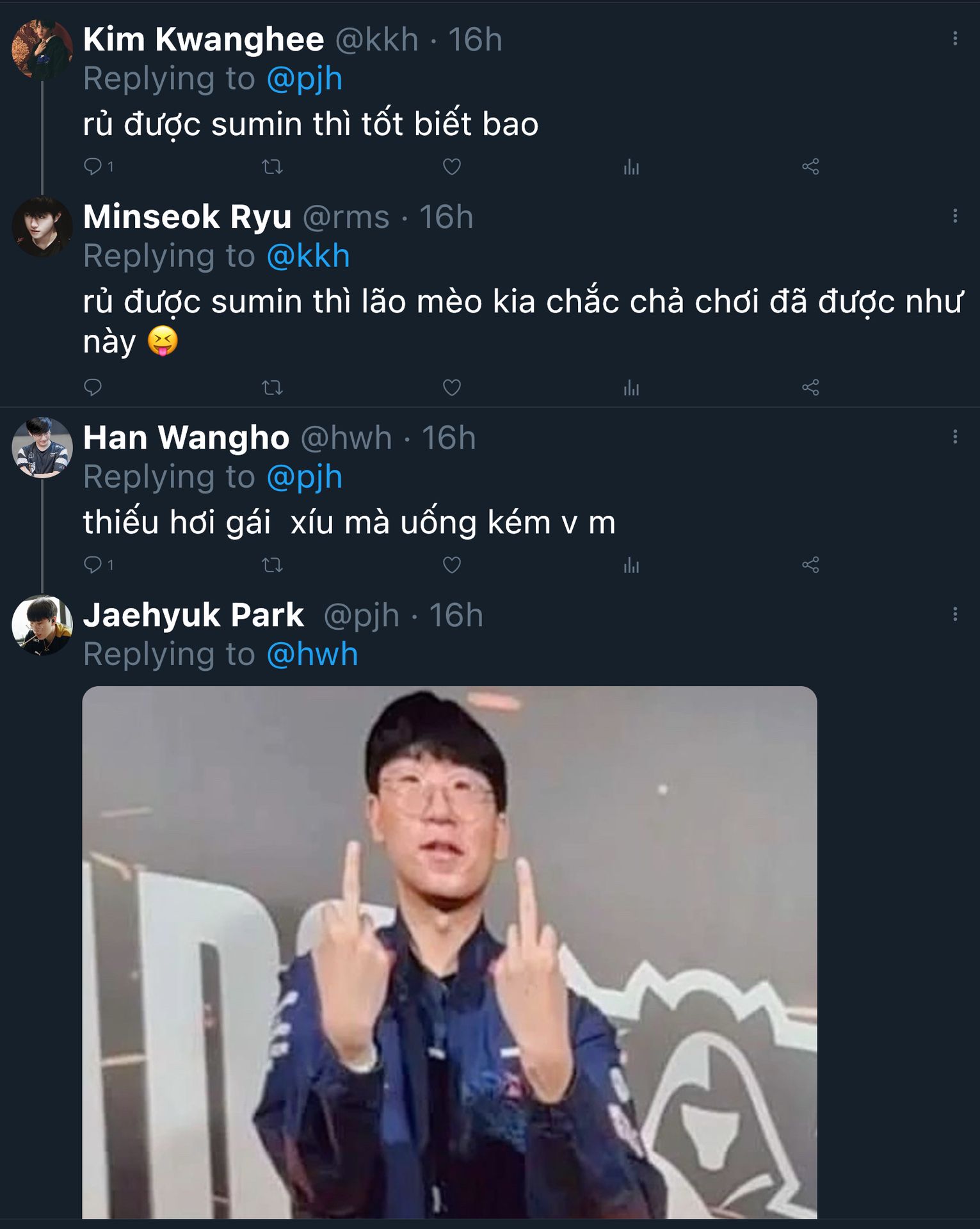Open more options on Minseok Ryu's tweet
This screenshot has width=980, height=1229.
[955, 216]
